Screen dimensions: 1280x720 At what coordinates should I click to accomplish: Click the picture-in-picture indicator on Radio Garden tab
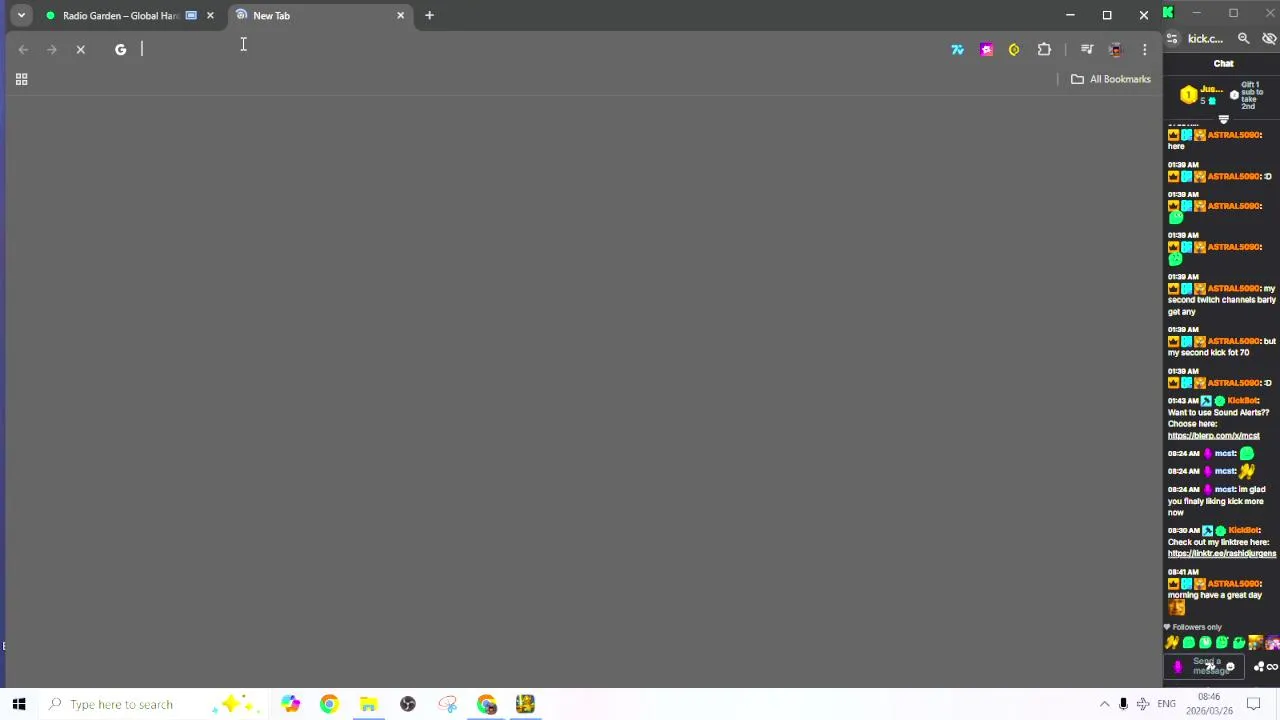point(191,15)
